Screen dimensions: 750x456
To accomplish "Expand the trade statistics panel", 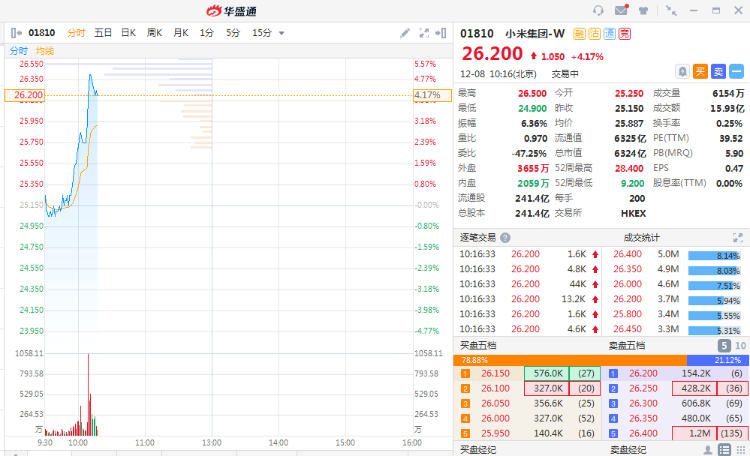I will pyautogui.click(x=736, y=238).
